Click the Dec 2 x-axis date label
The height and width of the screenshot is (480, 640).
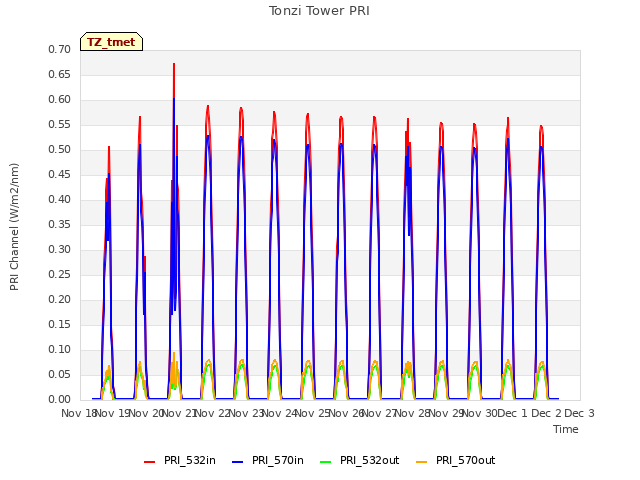pos(546,413)
